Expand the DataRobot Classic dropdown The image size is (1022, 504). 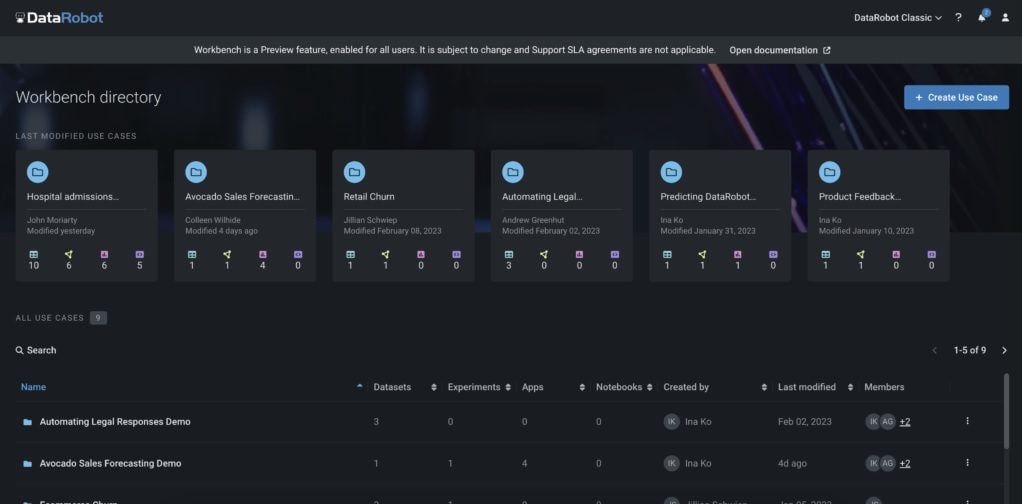pyautogui.click(x=898, y=18)
